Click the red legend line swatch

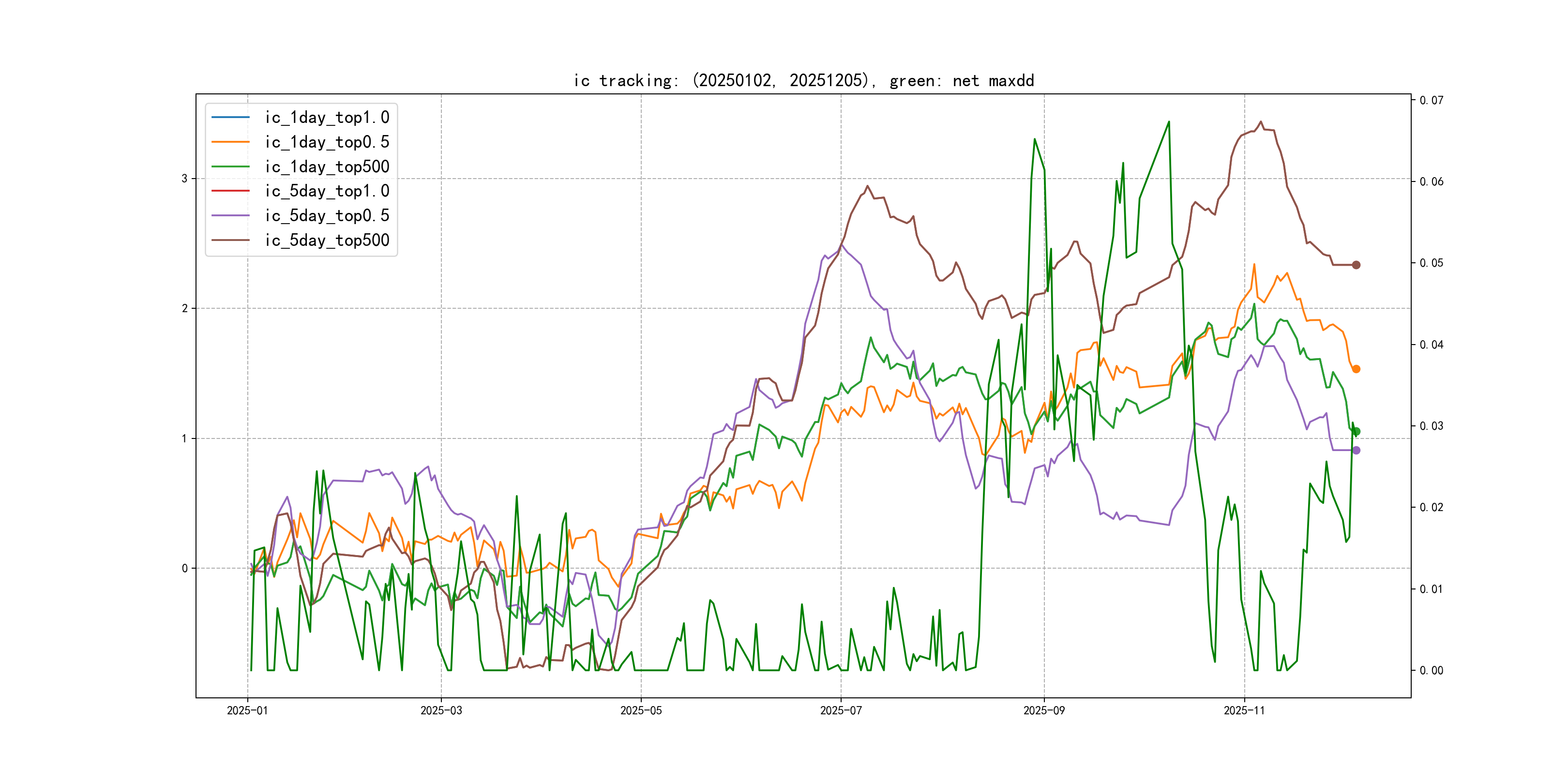point(230,191)
